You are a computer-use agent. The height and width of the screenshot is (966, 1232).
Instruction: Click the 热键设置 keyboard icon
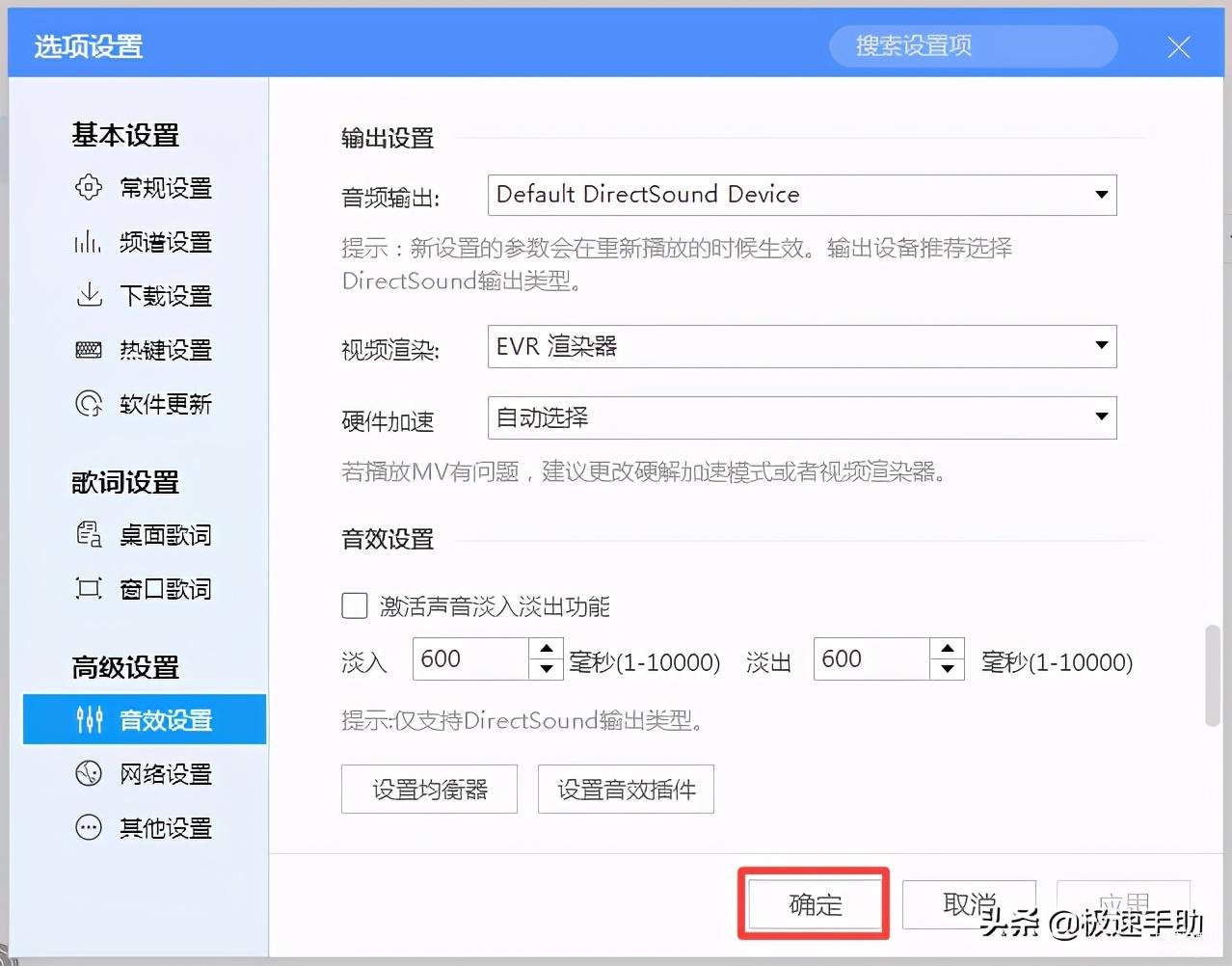pos(89,349)
